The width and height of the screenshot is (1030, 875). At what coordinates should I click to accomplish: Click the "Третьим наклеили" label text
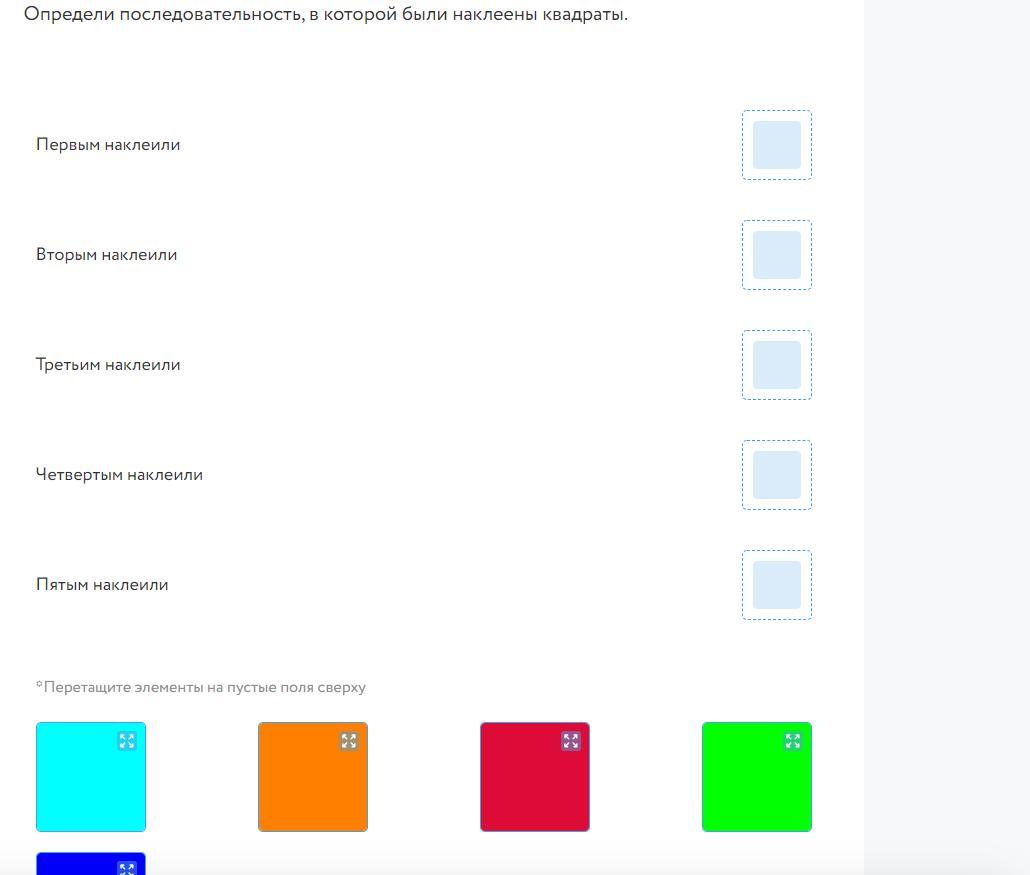pyautogui.click(x=108, y=365)
